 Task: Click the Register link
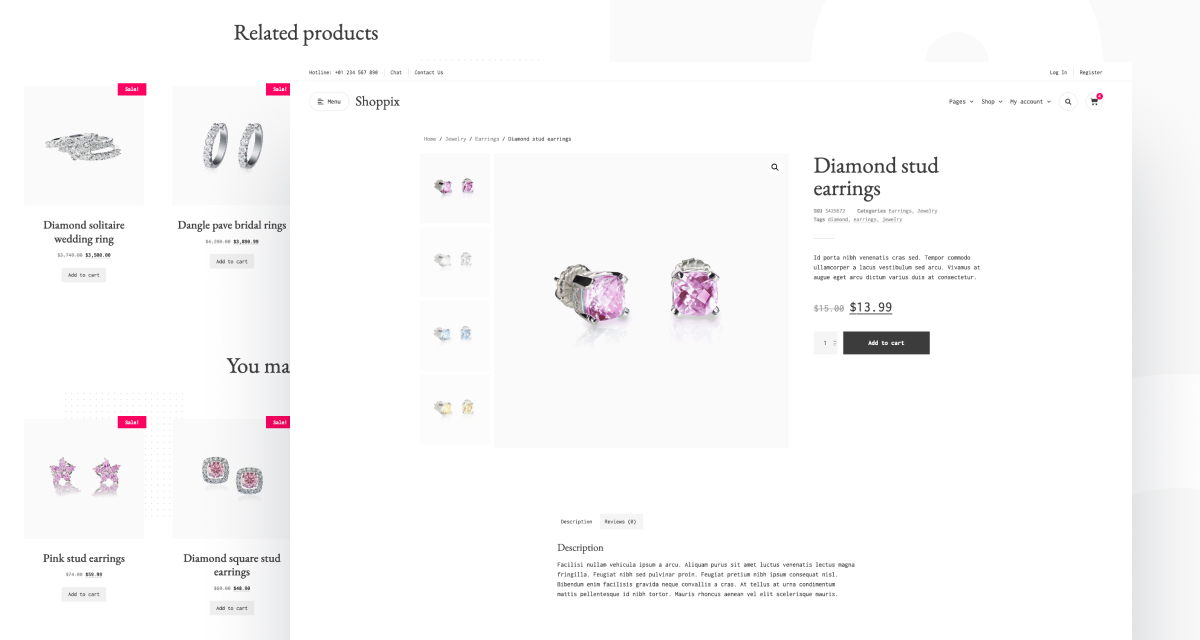click(x=1091, y=72)
